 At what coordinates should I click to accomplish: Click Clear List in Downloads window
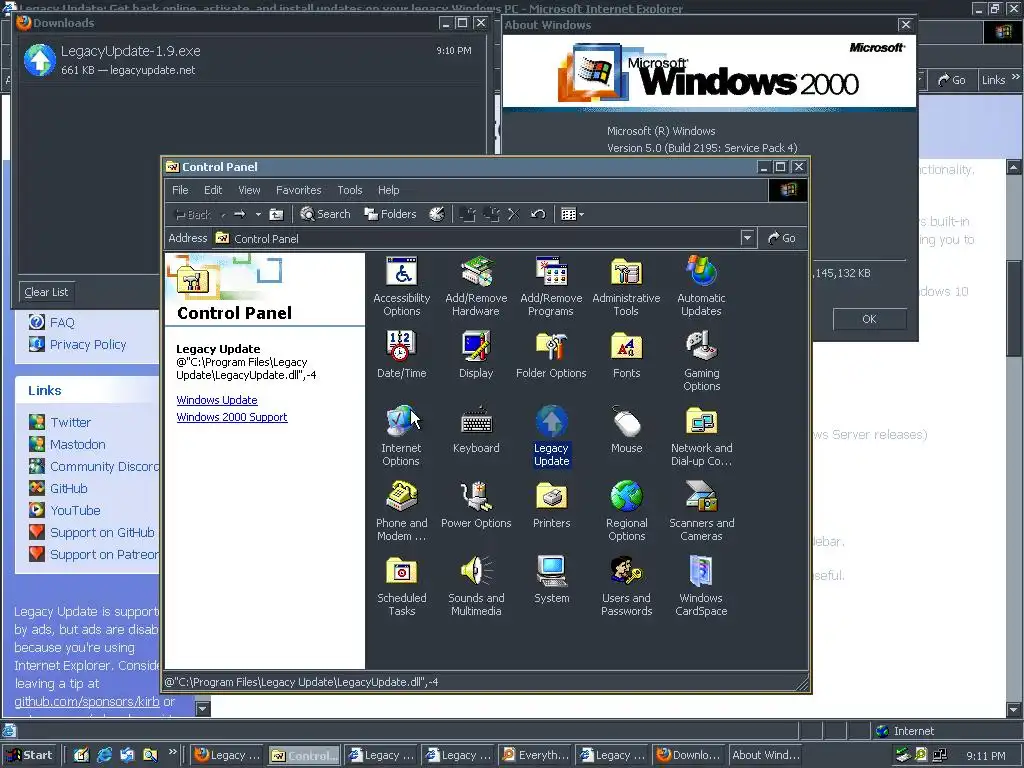click(46, 292)
